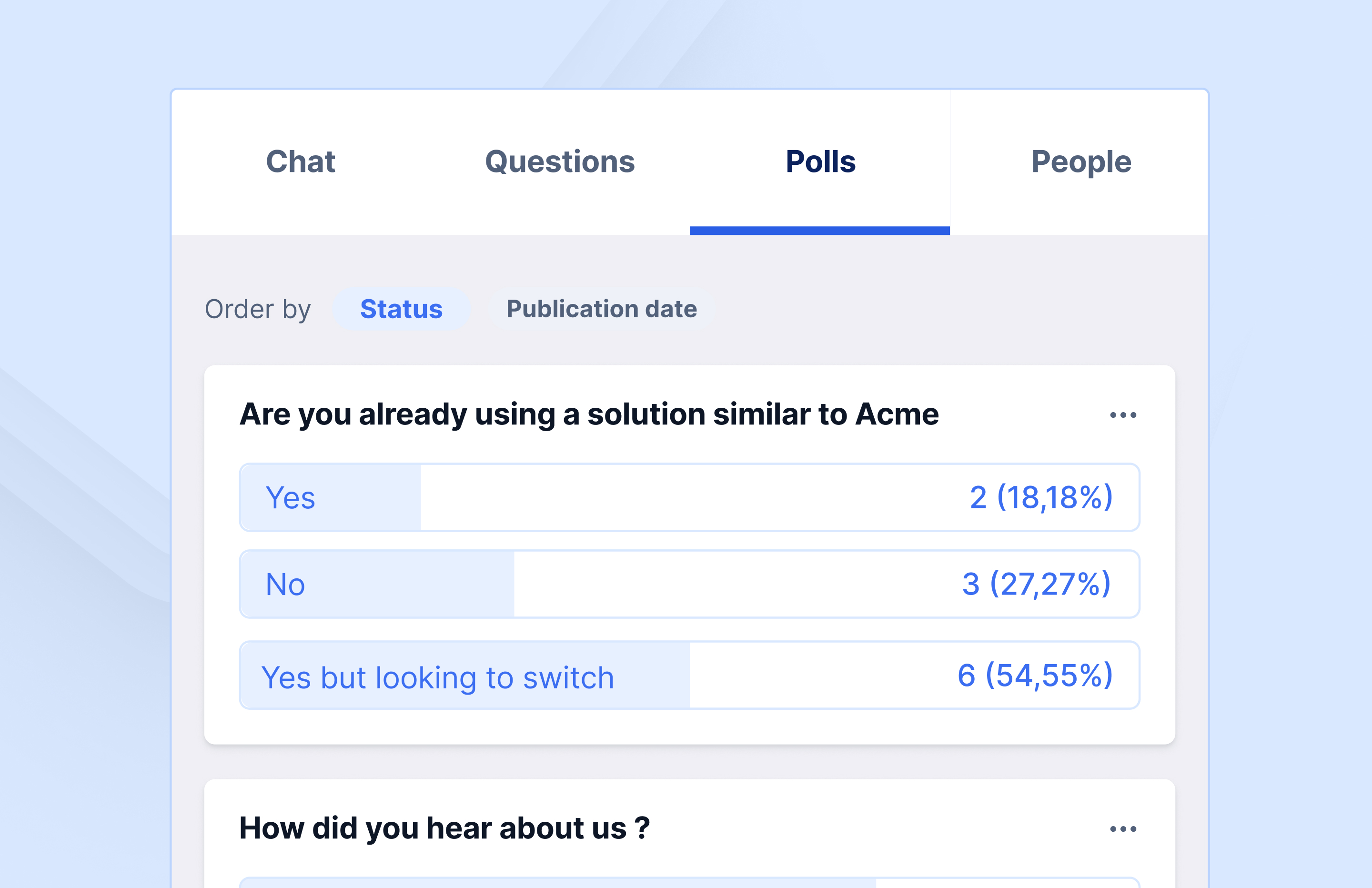Click first answer bar of 'How did you hear' poll

coord(689,883)
